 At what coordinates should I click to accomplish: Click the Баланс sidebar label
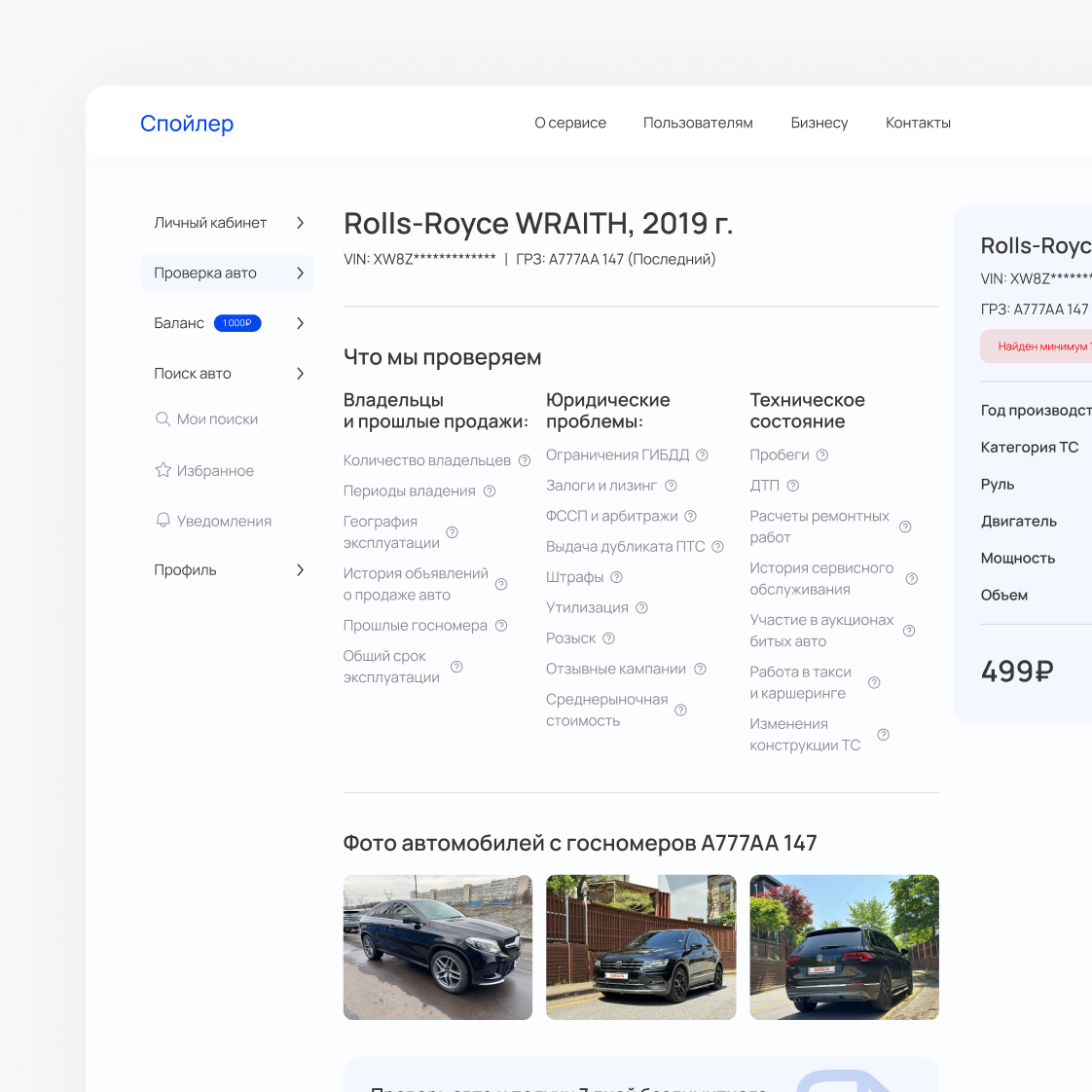coord(179,323)
